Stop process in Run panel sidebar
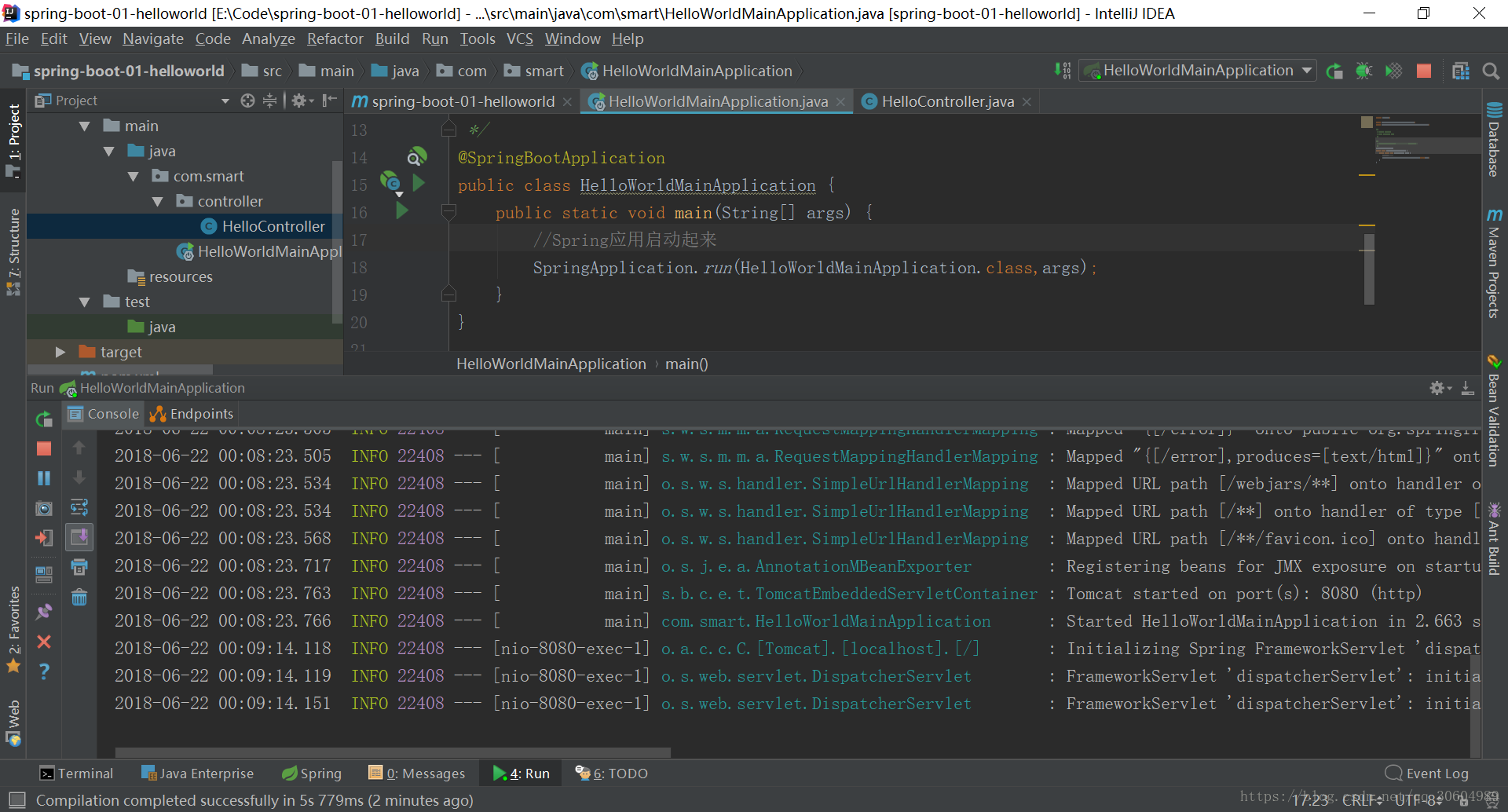The width and height of the screenshot is (1508, 812). pos(44,448)
